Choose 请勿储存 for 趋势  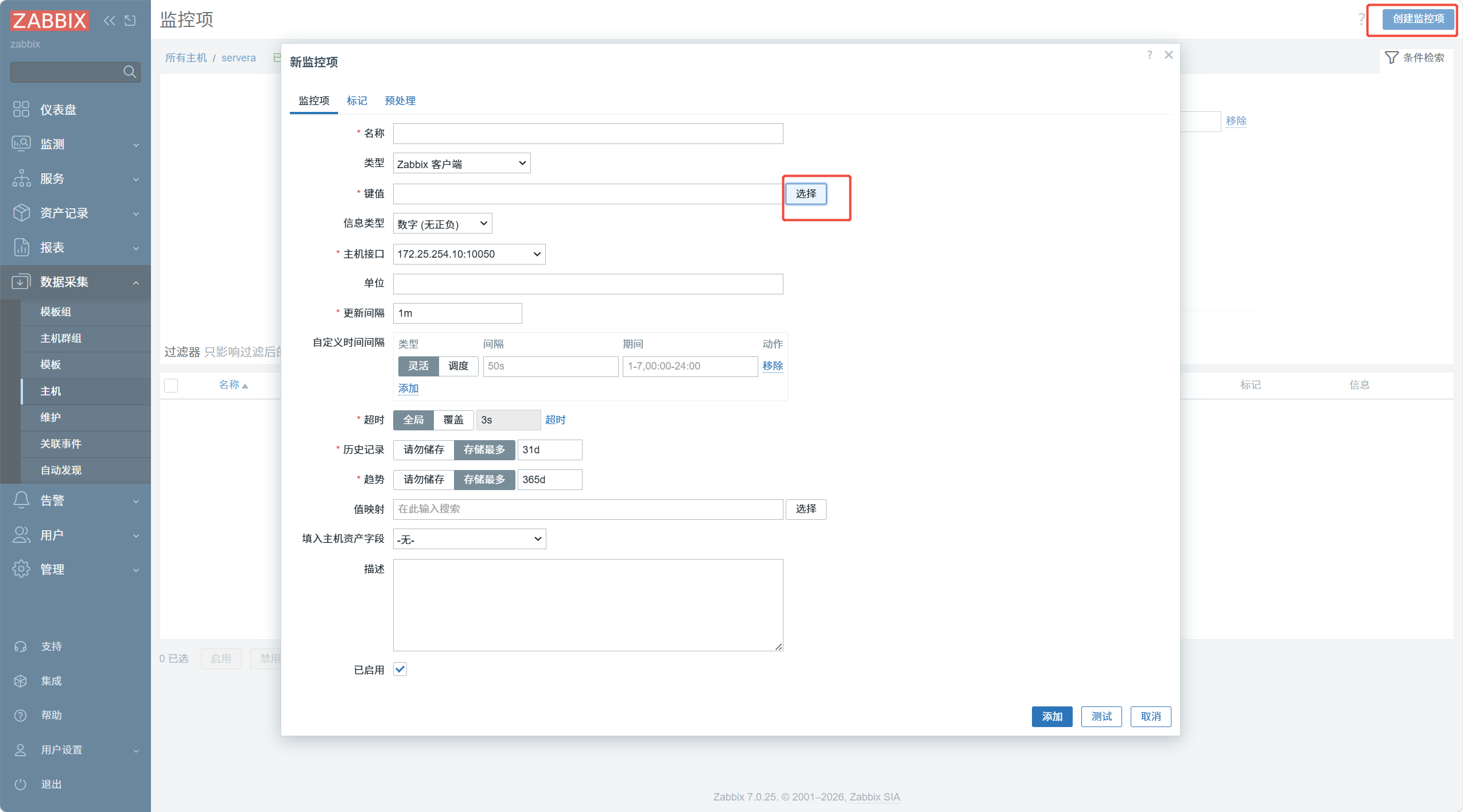point(424,480)
